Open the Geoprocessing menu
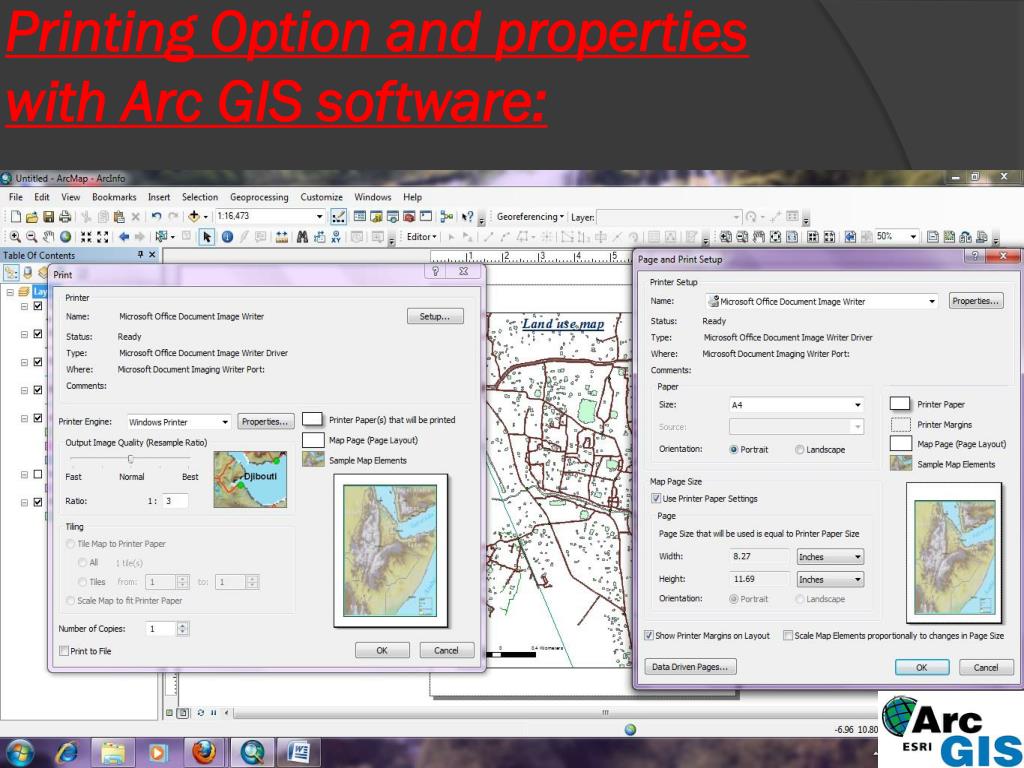Screen dimensions: 1024x768 [259, 197]
